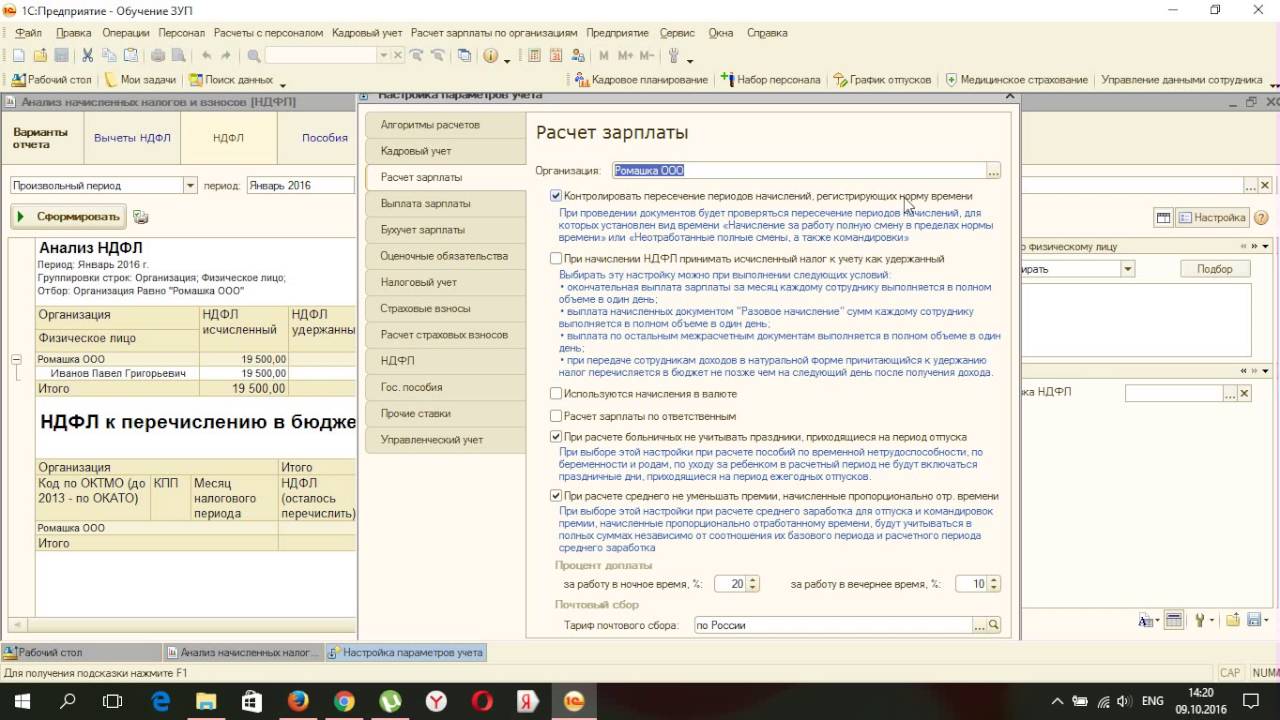Open the Кадровый учет menu
This screenshot has height=720, width=1280.
click(x=367, y=33)
